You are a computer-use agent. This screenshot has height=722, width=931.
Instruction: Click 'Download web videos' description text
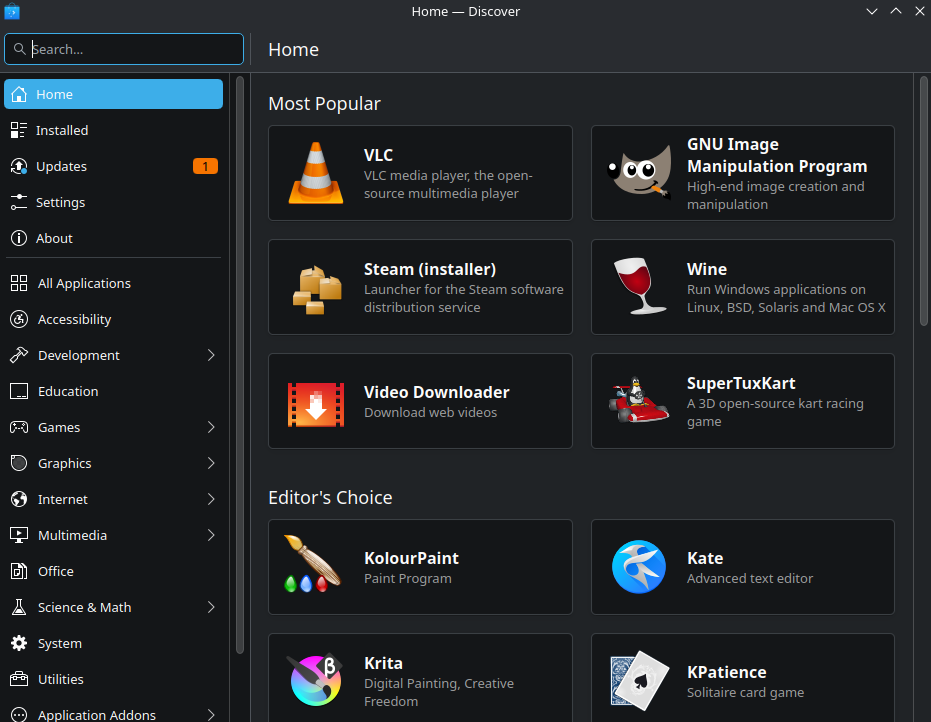(430, 412)
